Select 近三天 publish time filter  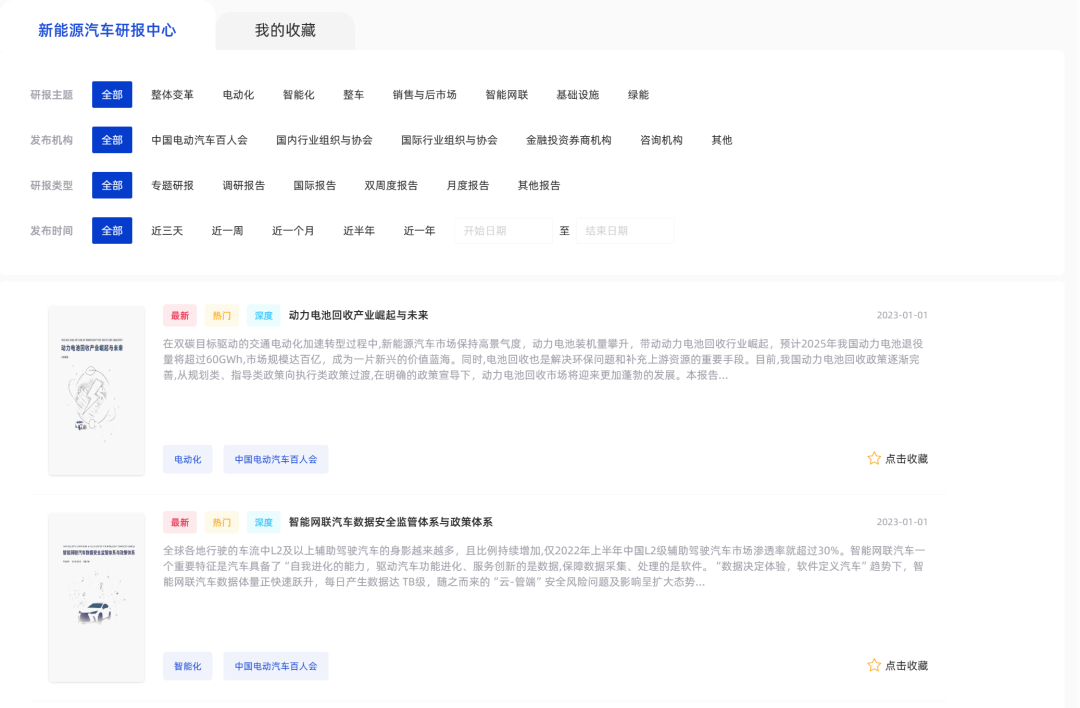pyautogui.click(x=167, y=231)
